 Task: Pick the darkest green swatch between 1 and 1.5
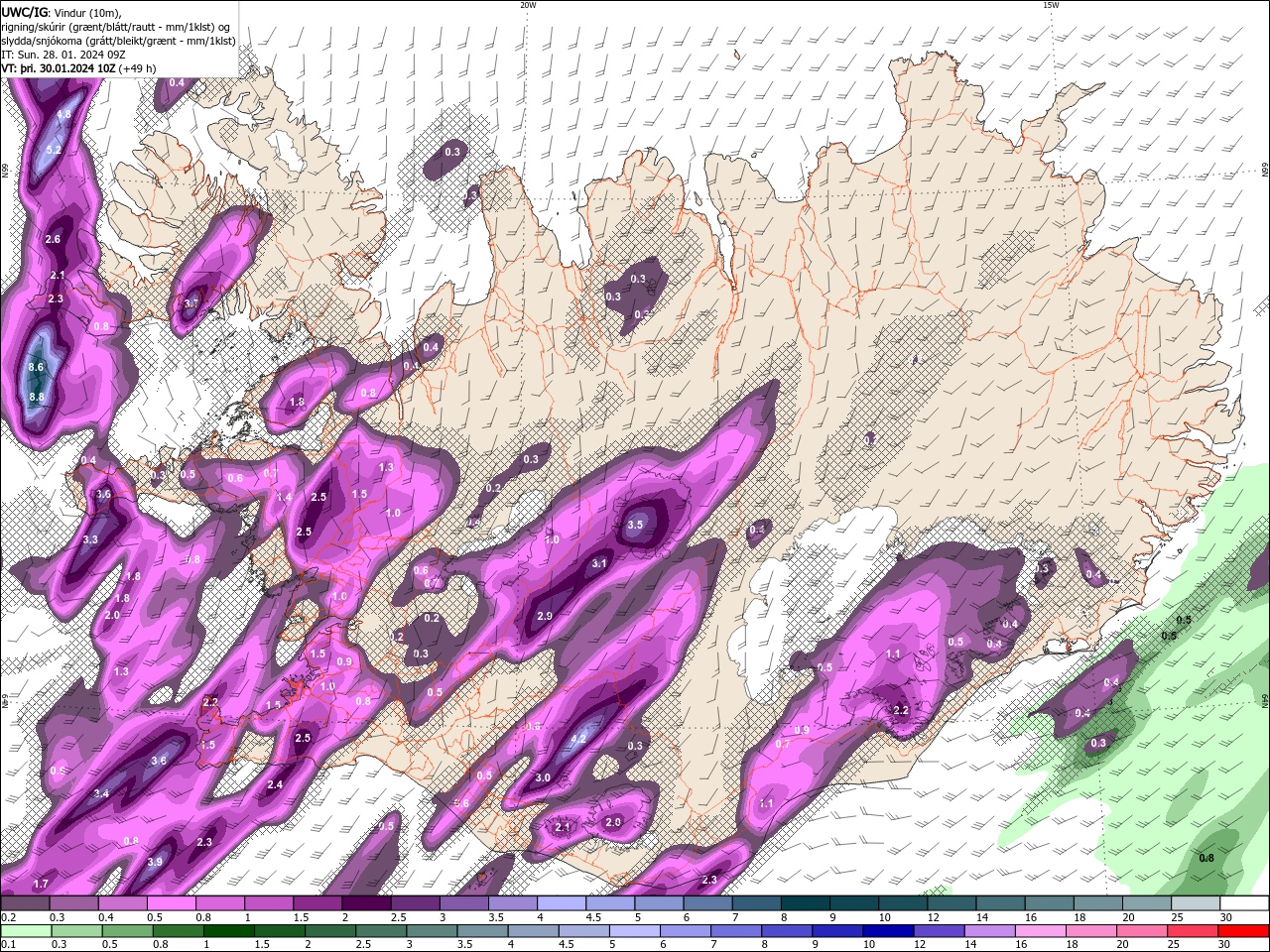pos(228,931)
